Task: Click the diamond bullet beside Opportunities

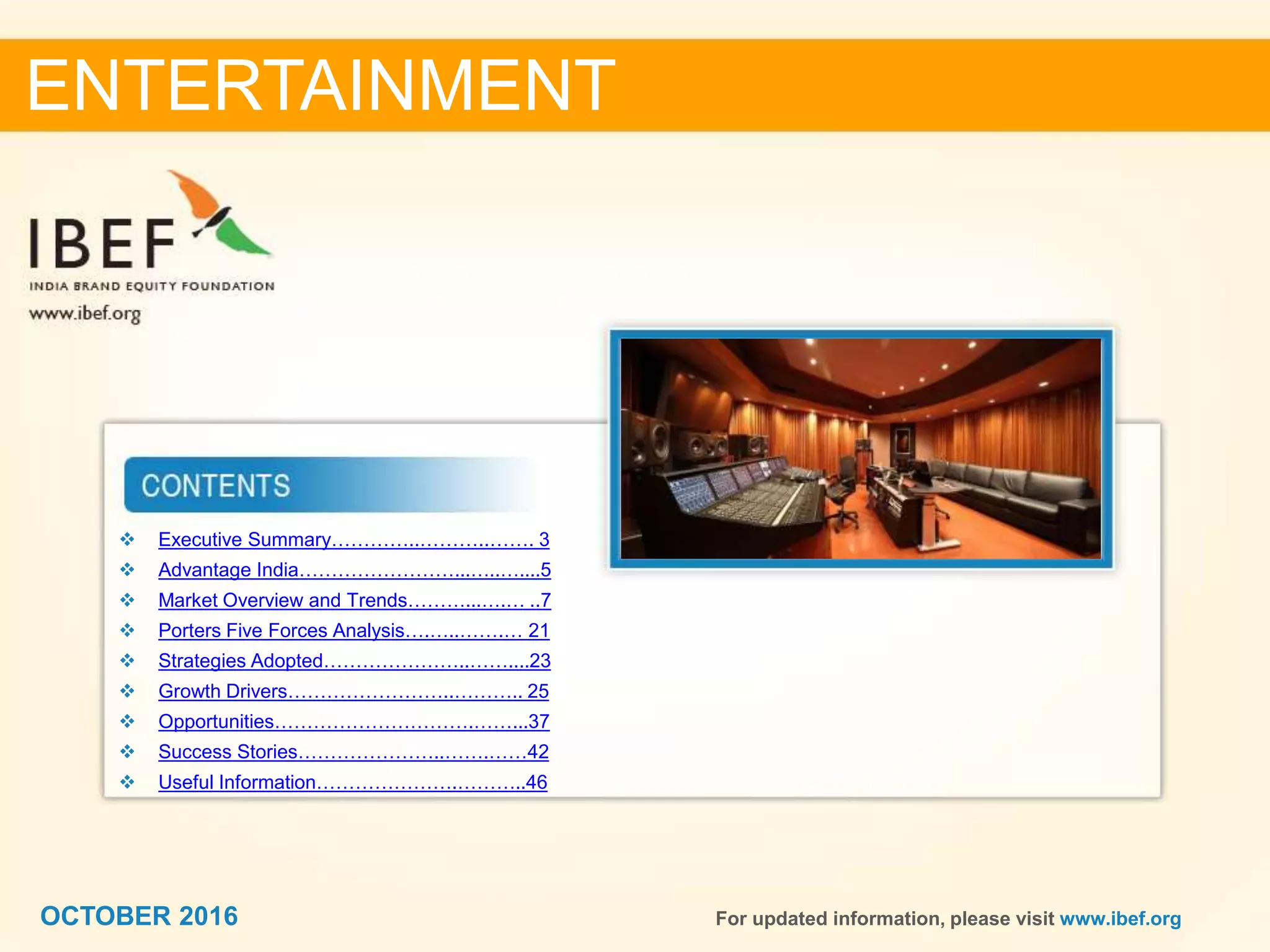Action: point(127,721)
